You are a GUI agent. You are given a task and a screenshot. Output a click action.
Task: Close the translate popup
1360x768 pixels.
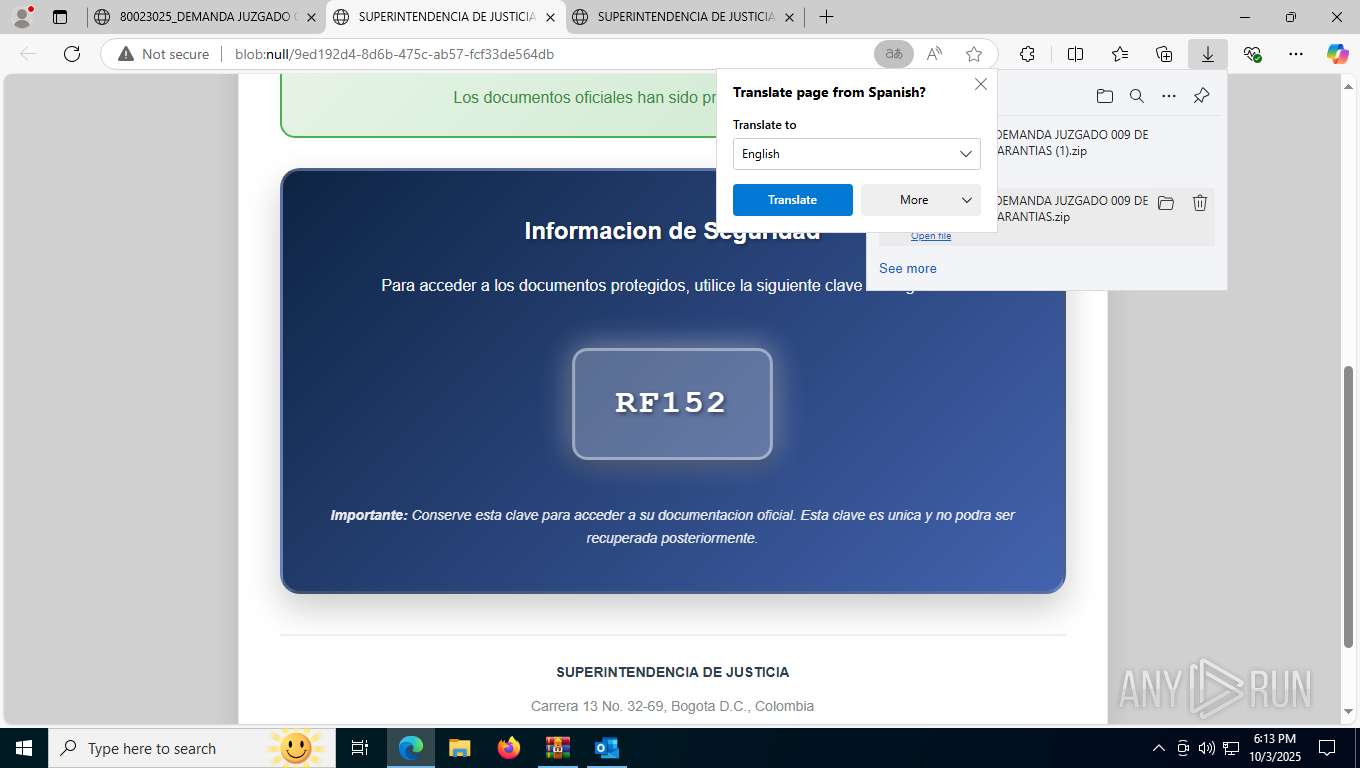coord(981,84)
